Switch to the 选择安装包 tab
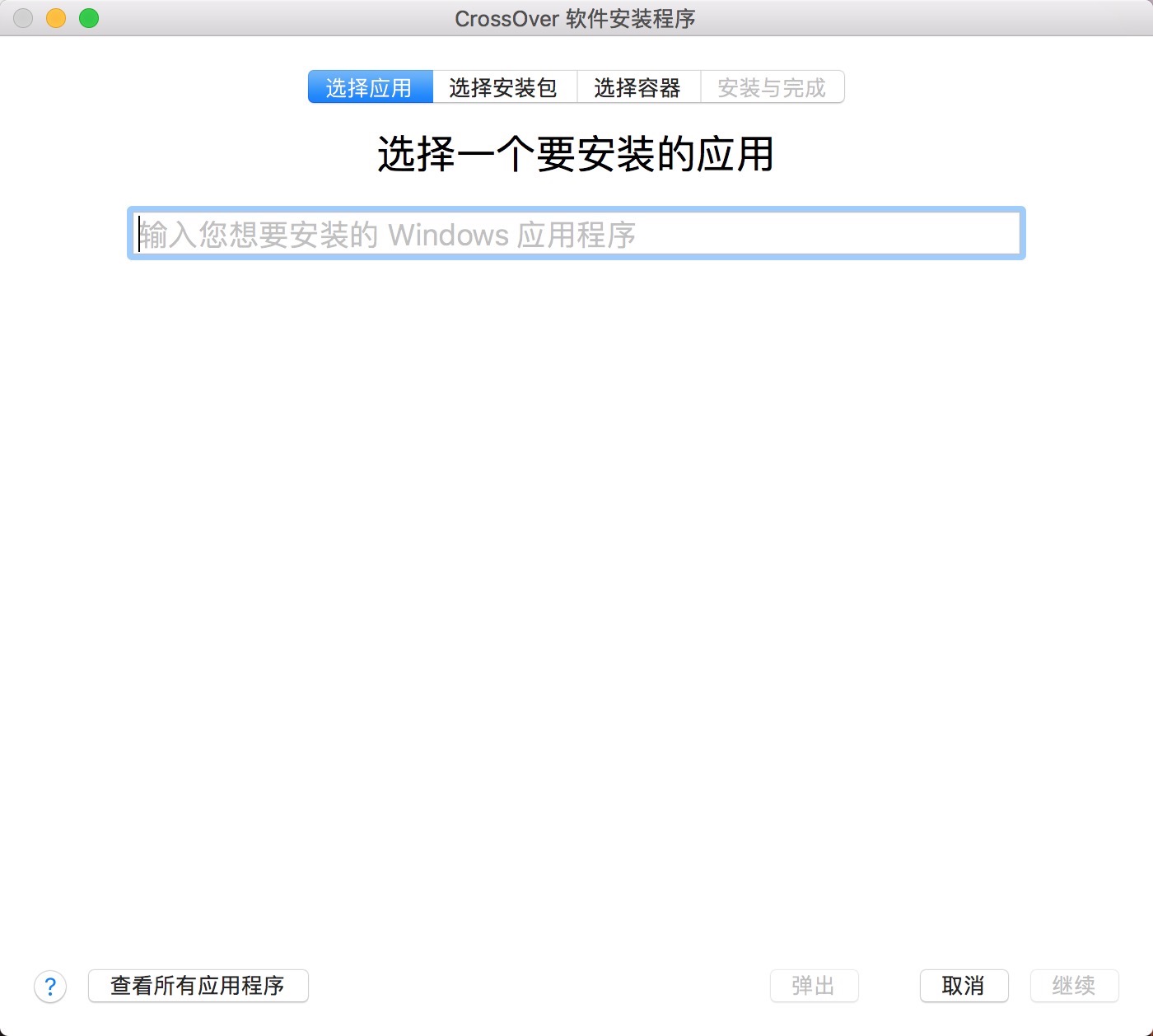The image size is (1153, 1036). click(x=505, y=87)
